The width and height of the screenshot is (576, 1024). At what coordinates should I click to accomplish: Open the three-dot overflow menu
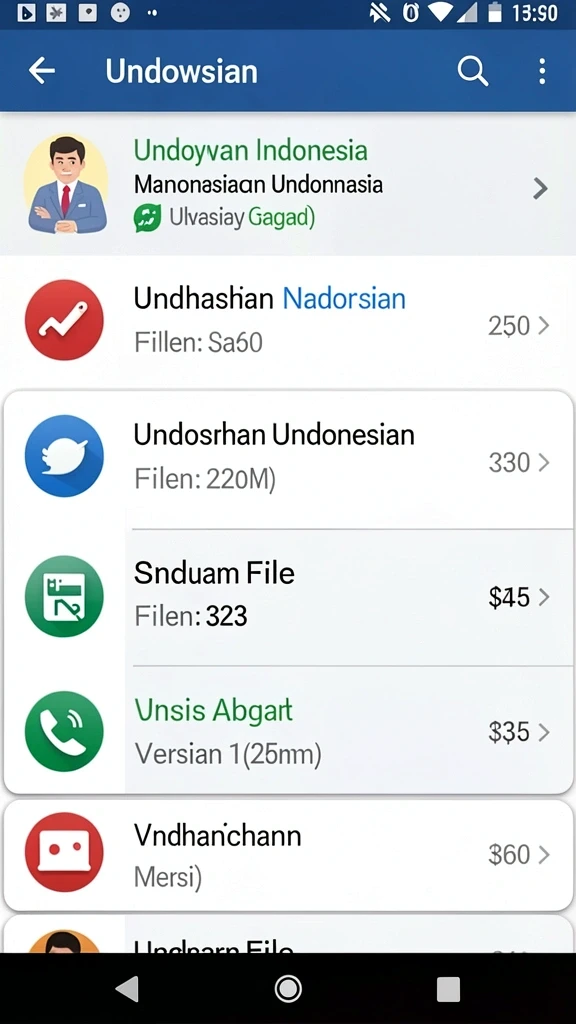[x=542, y=71]
